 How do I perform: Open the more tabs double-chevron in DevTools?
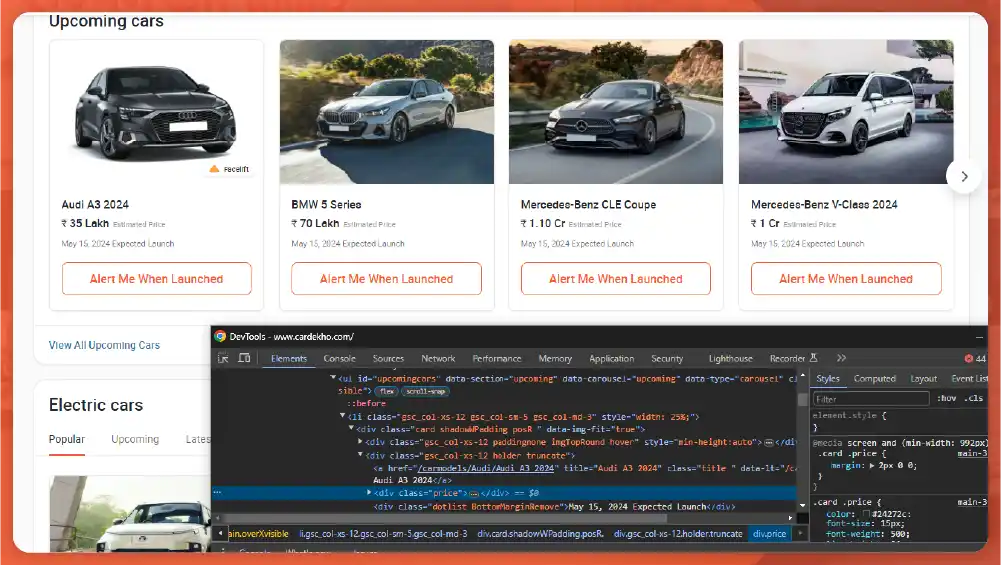841,358
